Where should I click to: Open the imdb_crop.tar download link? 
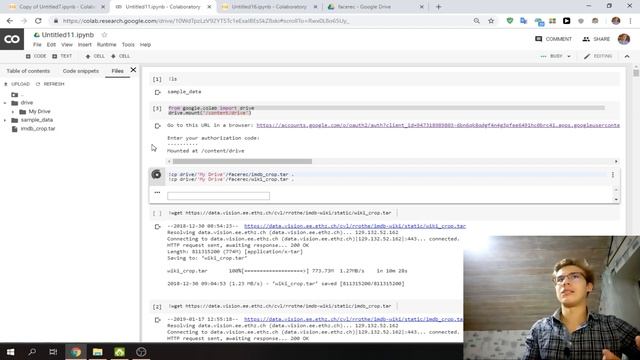(x=353, y=319)
